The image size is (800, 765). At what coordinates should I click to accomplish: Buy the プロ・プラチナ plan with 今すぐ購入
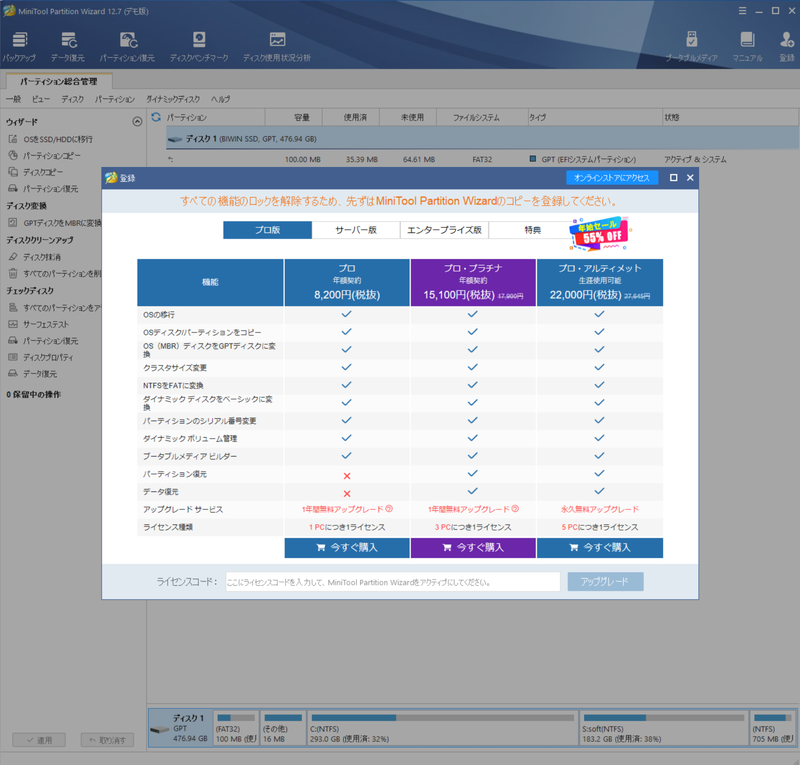pyautogui.click(x=473, y=548)
